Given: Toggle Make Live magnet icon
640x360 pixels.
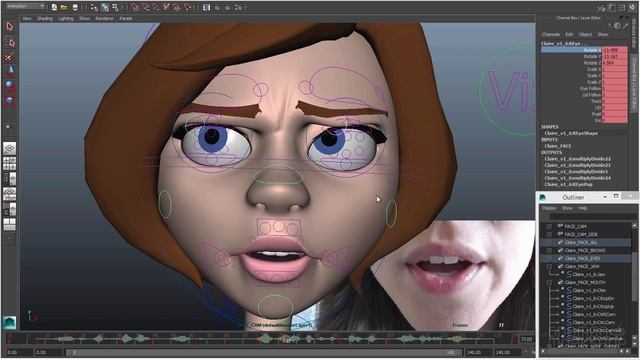Looking at the screenshot, I should coord(187,7).
